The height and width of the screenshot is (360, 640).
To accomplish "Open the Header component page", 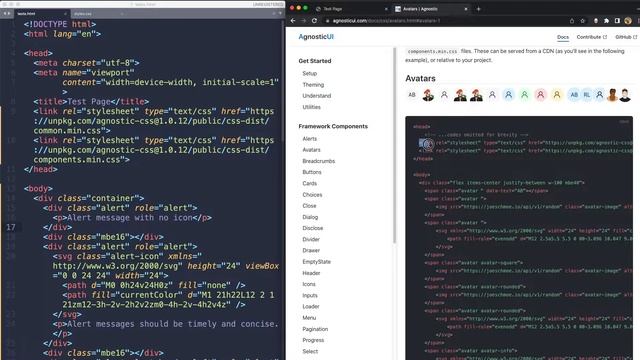I will click(311, 273).
